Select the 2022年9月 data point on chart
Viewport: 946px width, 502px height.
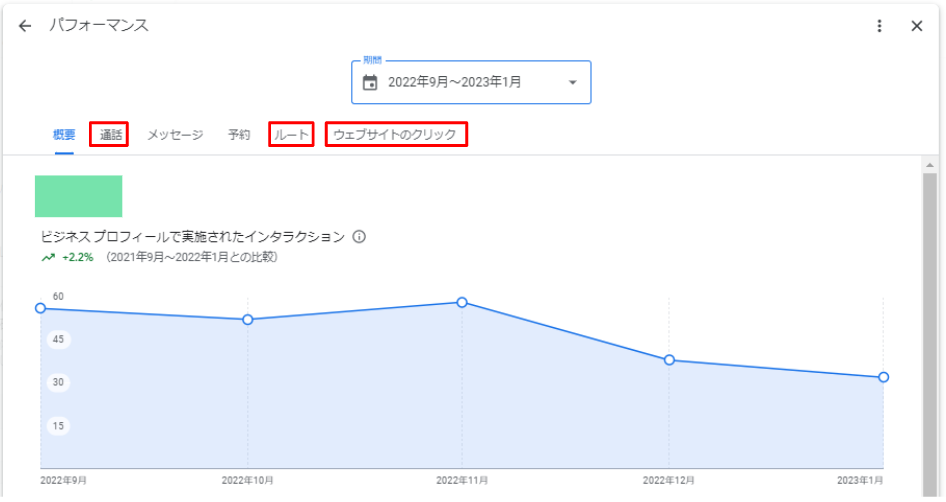click(40, 308)
